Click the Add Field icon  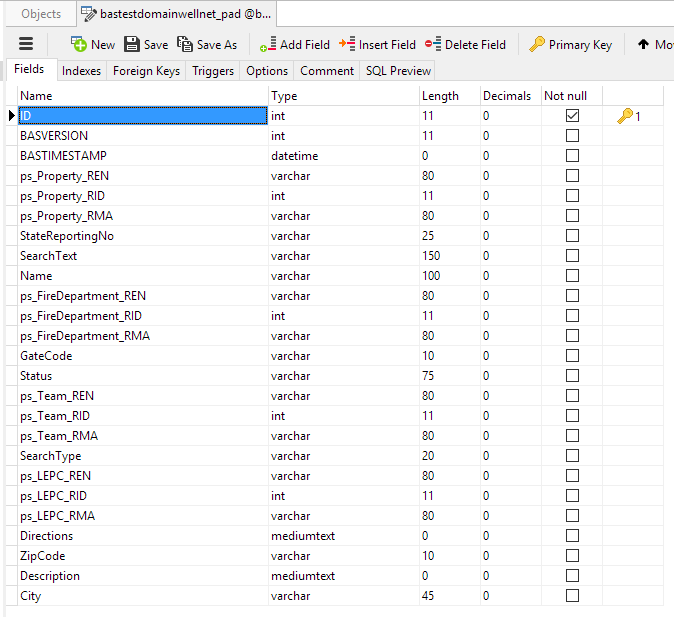coord(268,44)
